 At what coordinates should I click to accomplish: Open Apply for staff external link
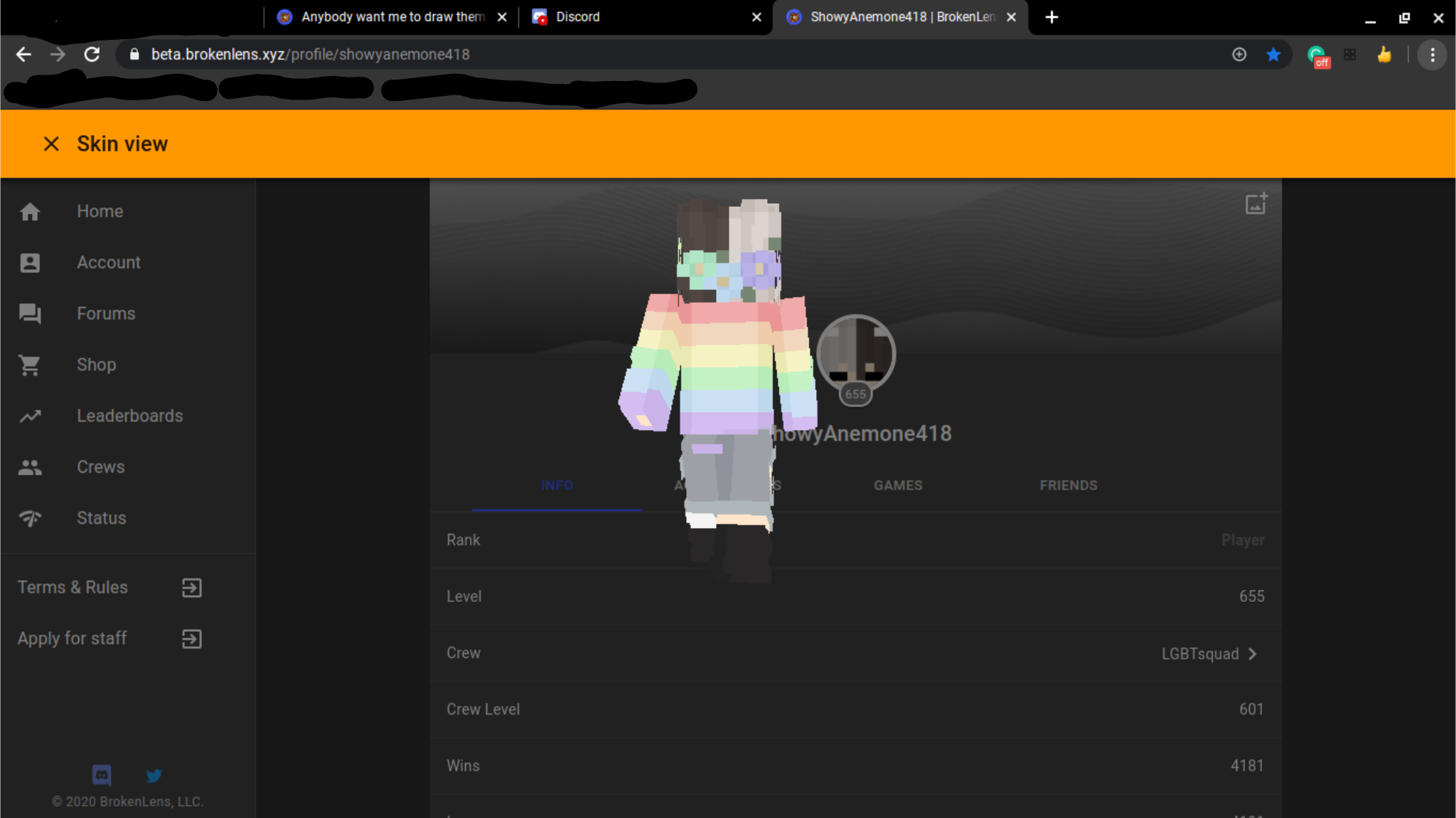192,639
